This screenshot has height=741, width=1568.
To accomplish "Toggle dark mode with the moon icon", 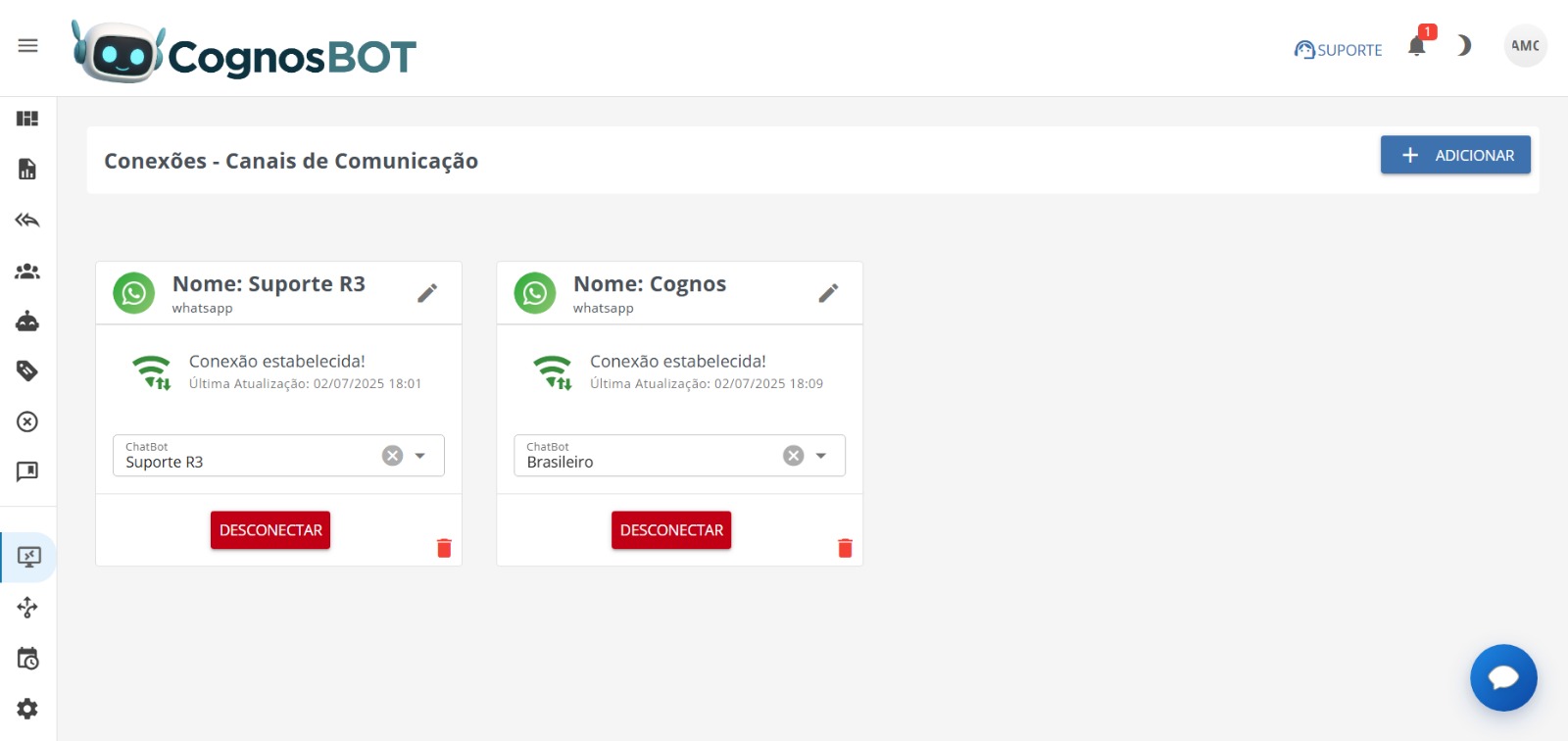I will pos(1463,46).
